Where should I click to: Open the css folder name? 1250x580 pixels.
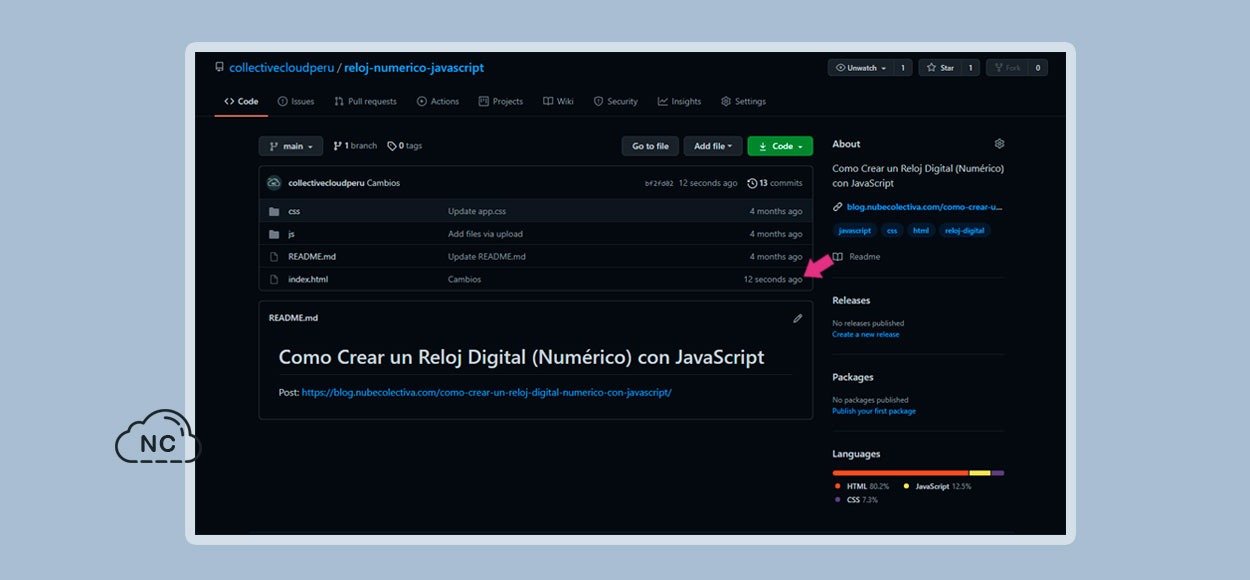(294, 211)
